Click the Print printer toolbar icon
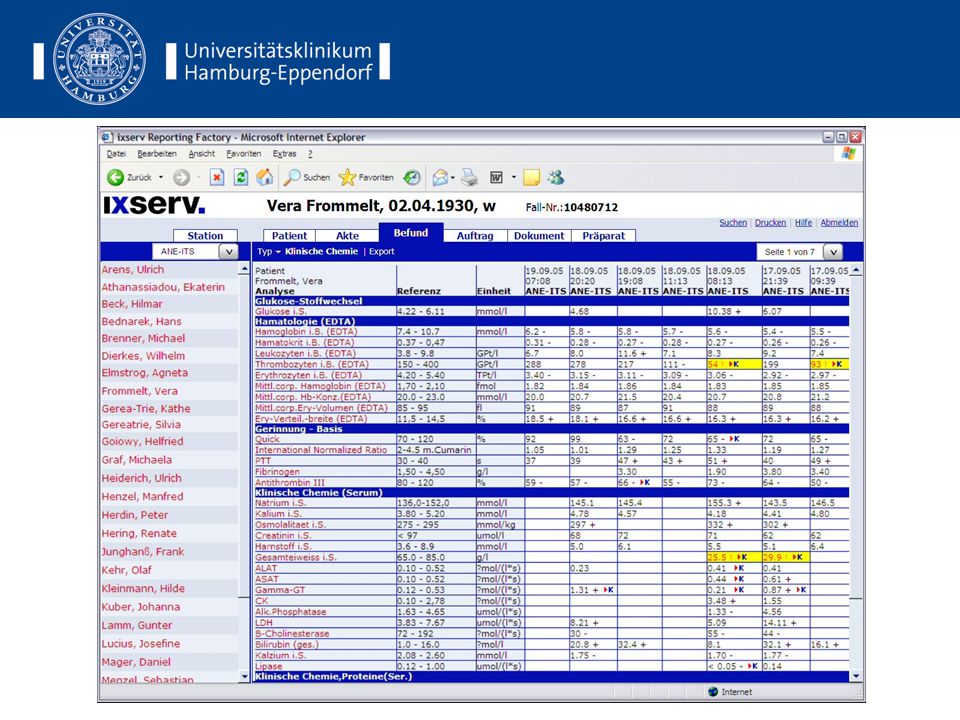Image resolution: width=960 pixels, height=720 pixels. [x=470, y=178]
